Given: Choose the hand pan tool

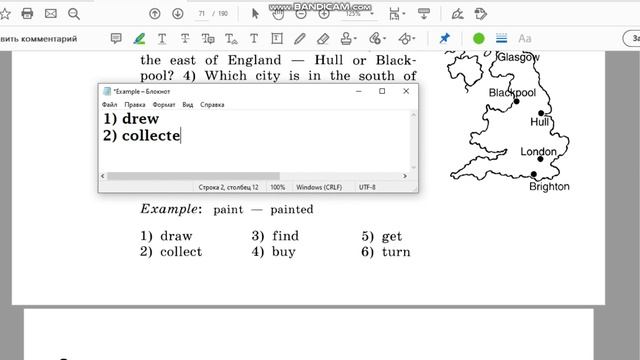Looking at the screenshot, I should coord(278,15).
